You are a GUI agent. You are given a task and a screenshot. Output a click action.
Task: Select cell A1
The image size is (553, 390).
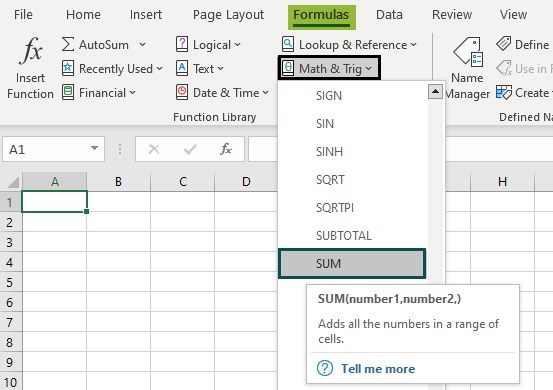point(54,201)
